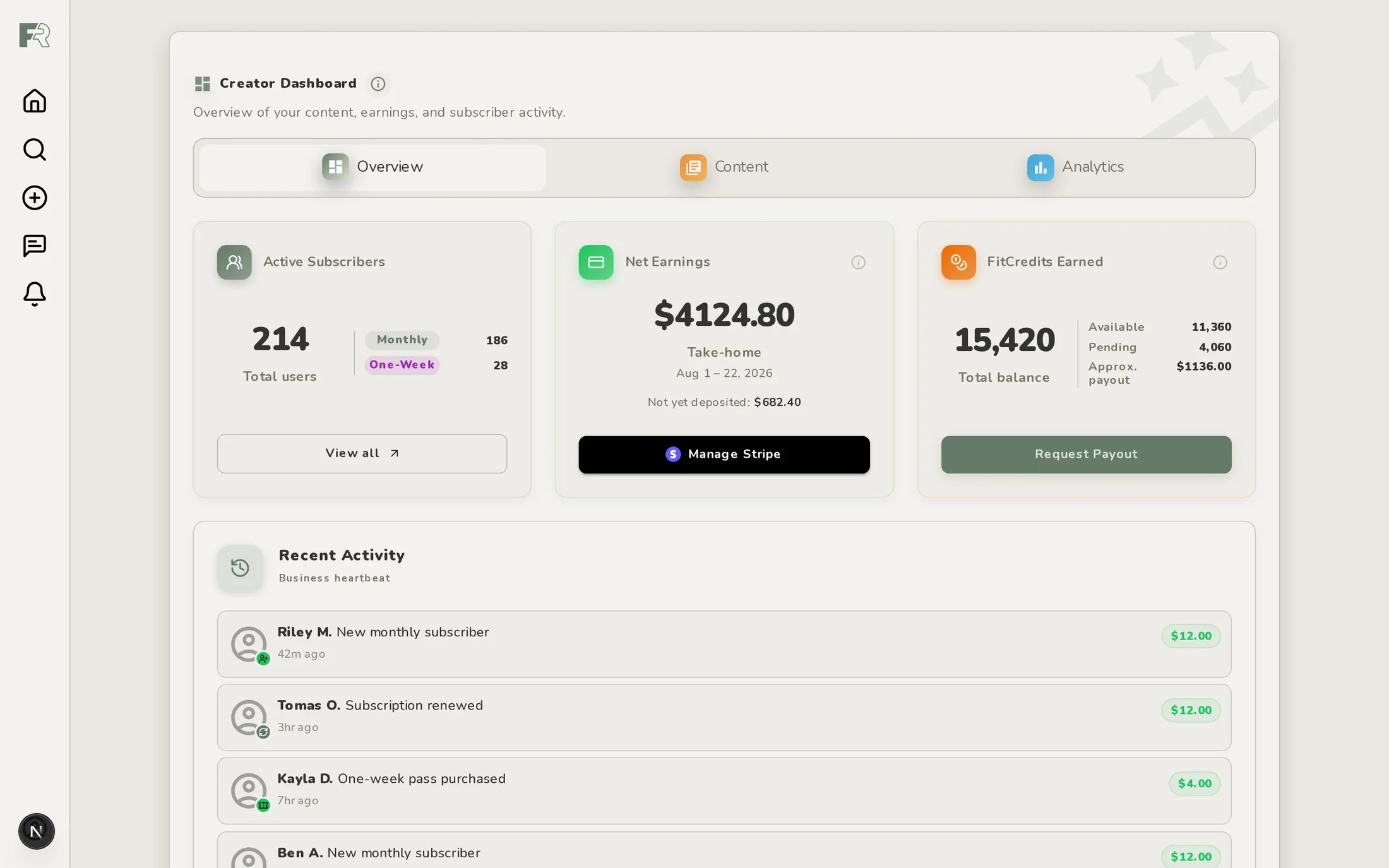
Task: Click the 42m ago timestamp
Action: point(301,654)
